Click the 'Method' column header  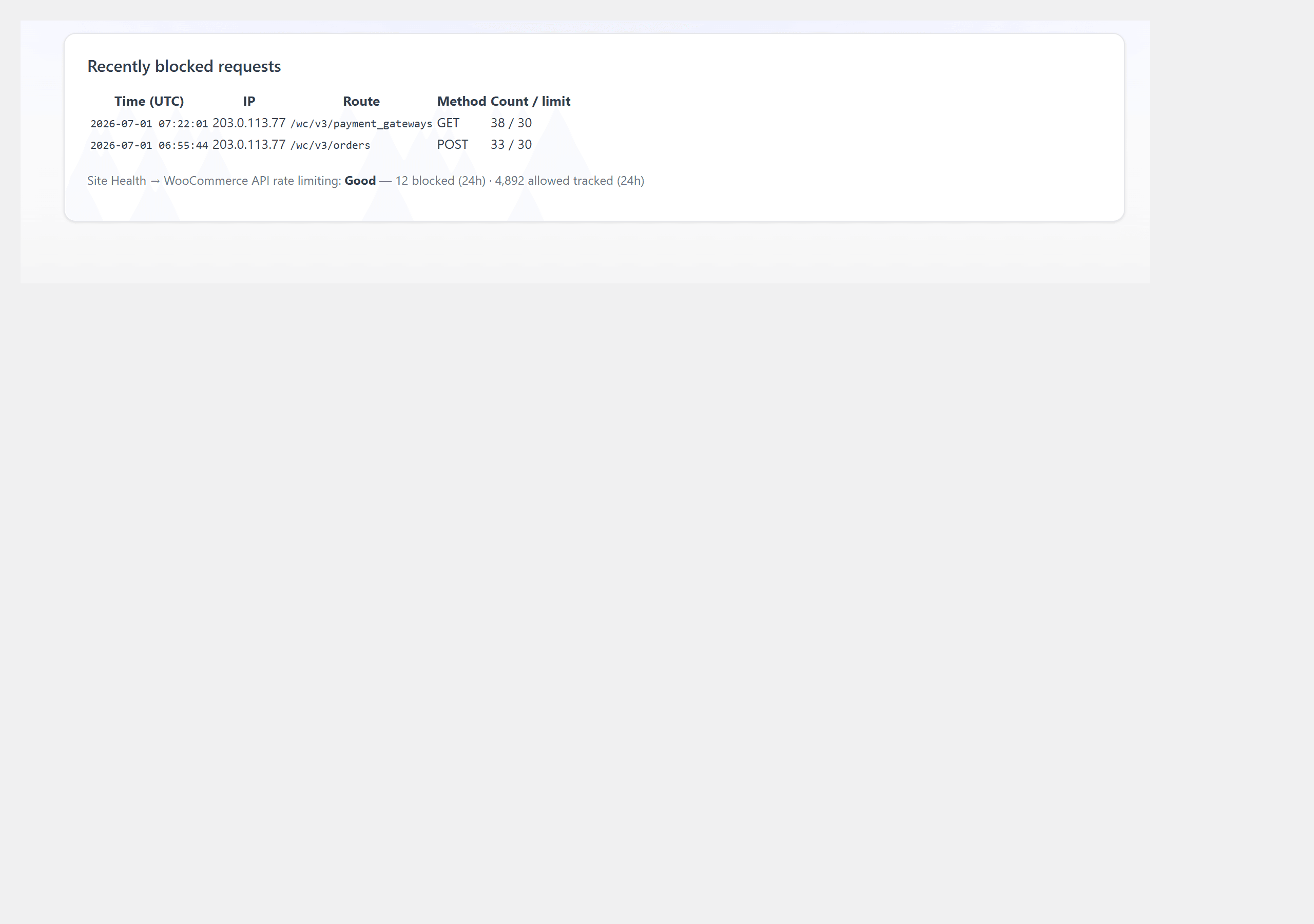pyautogui.click(x=461, y=101)
